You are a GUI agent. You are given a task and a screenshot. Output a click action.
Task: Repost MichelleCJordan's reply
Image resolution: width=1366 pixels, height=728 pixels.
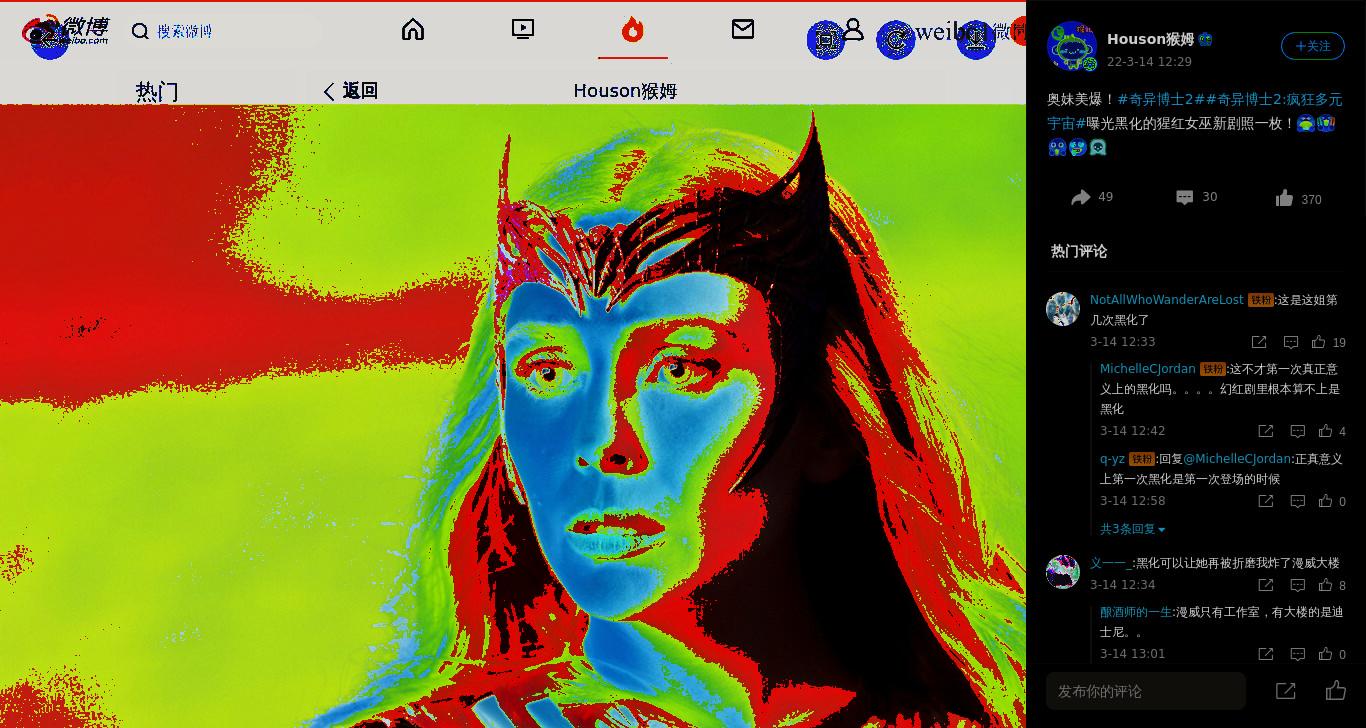click(1266, 431)
